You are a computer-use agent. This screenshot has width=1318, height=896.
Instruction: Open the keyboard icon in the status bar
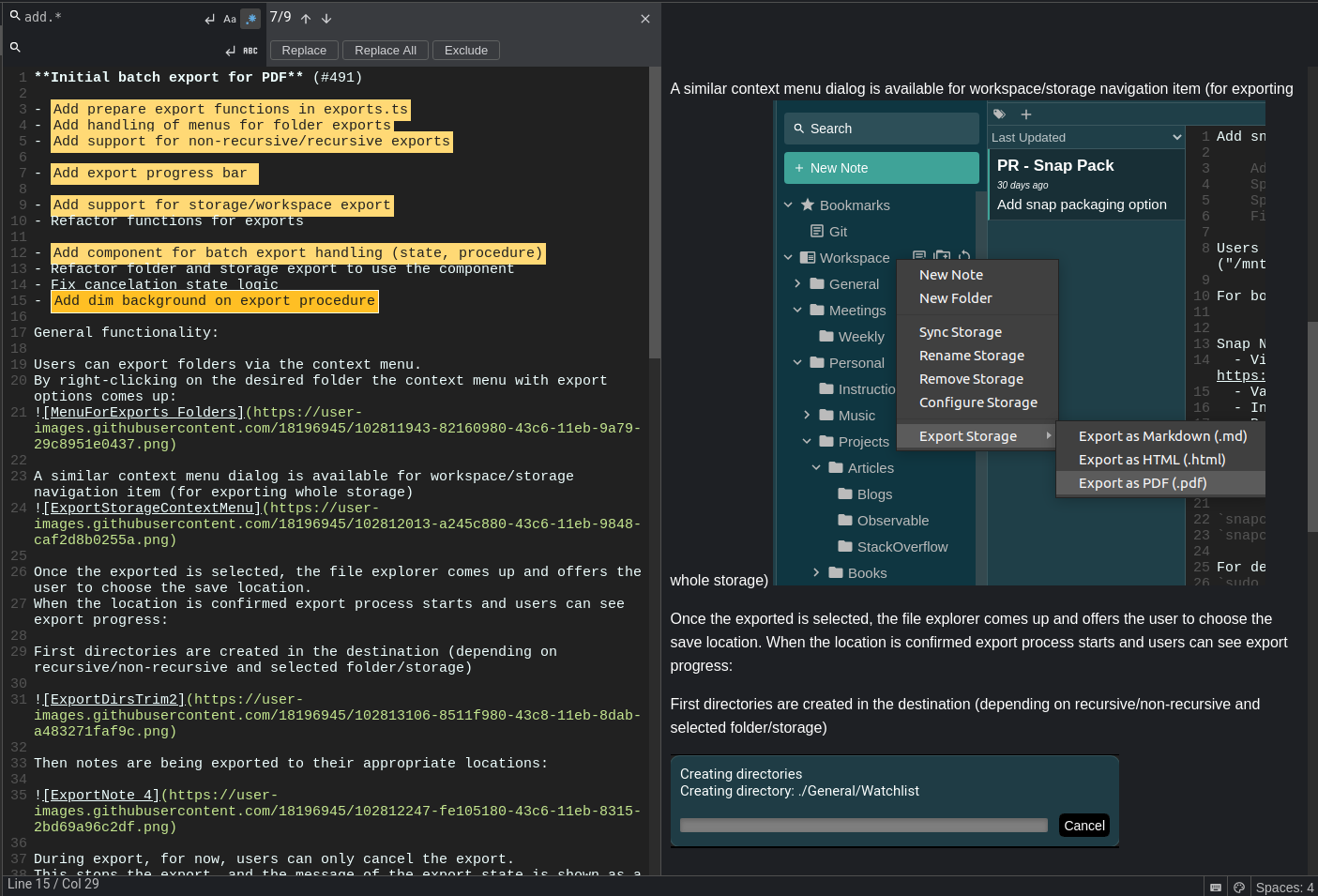[1216, 887]
